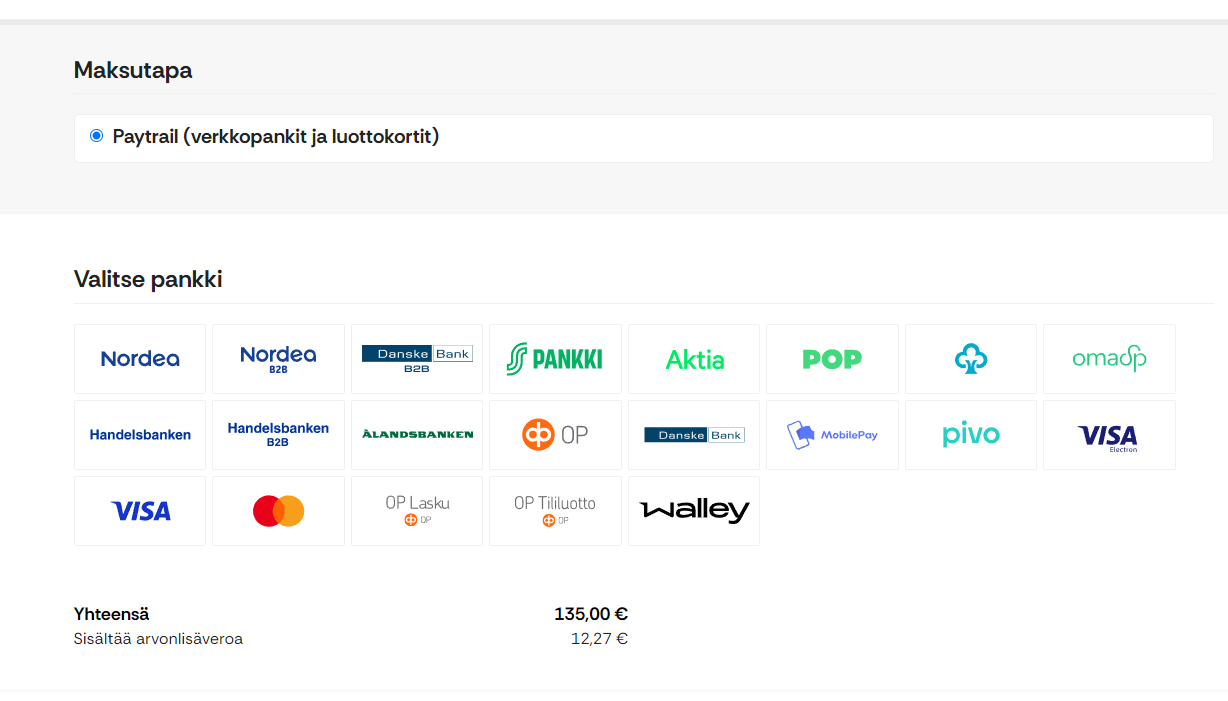The image size is (1228, 701).
Task: Select the Paytrail payment method radio button
Action: pos(96,136)
